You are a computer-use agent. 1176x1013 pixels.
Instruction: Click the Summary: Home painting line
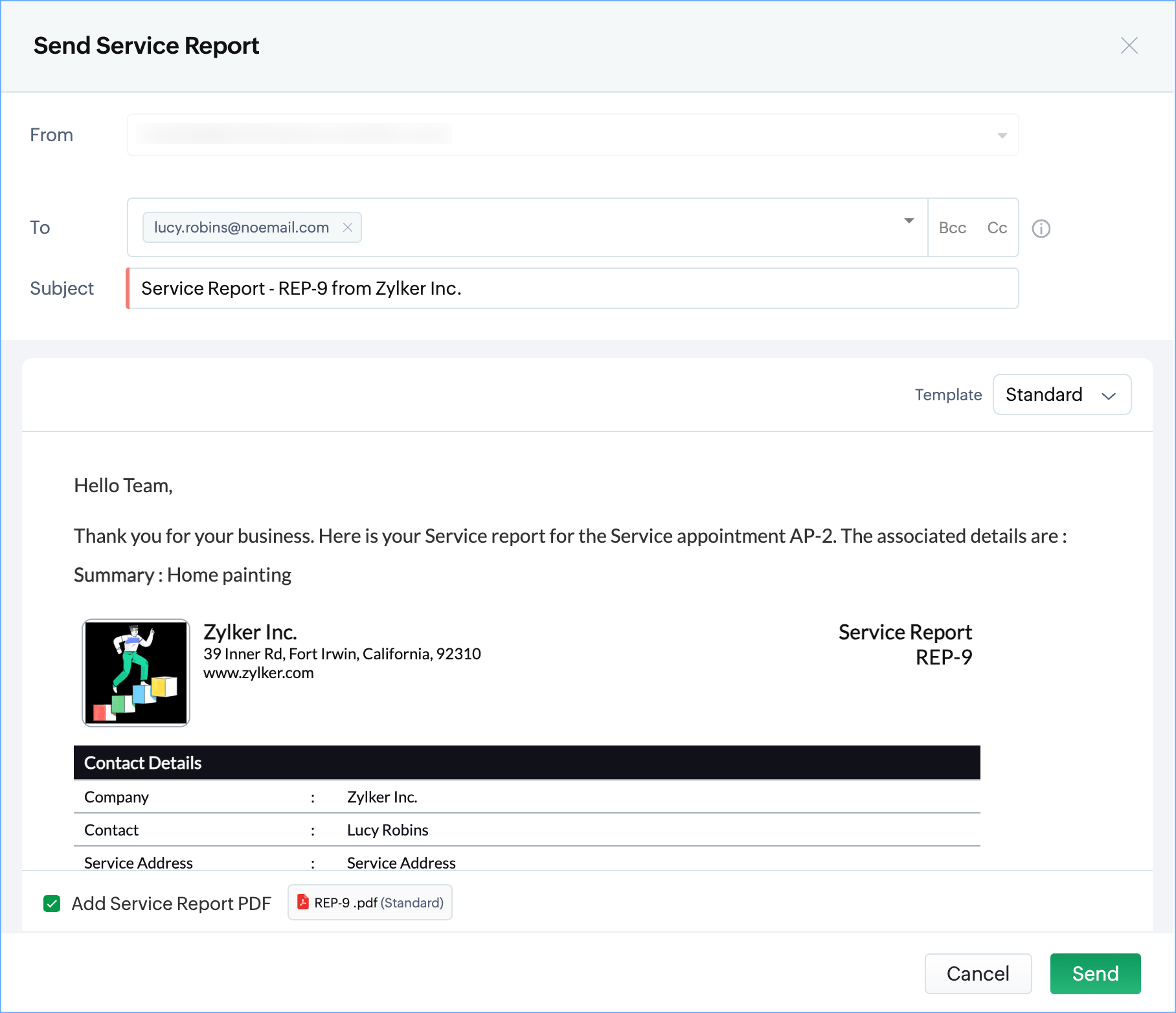[183, 575]
